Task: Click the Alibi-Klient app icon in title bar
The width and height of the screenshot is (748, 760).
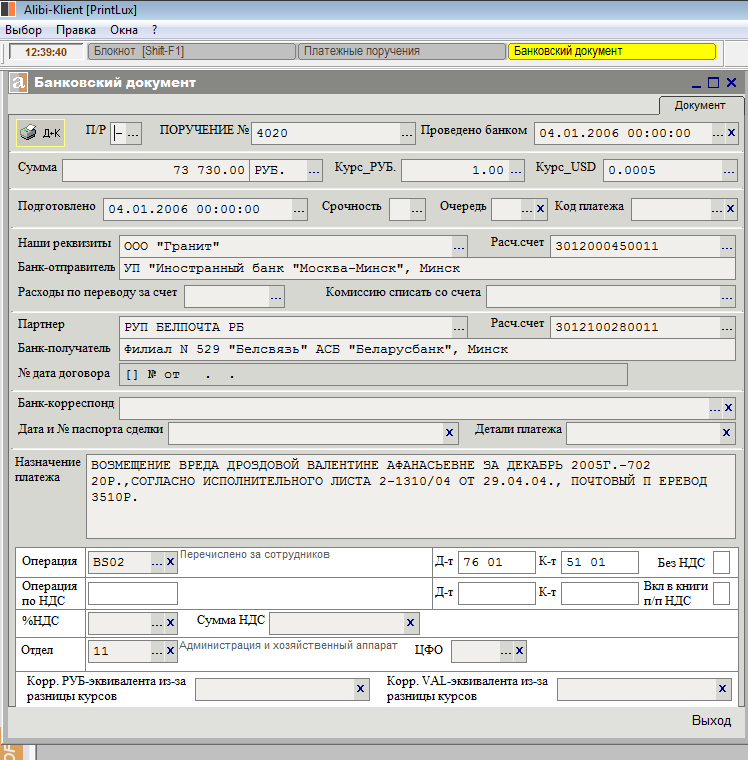Action: pos(8,9)
